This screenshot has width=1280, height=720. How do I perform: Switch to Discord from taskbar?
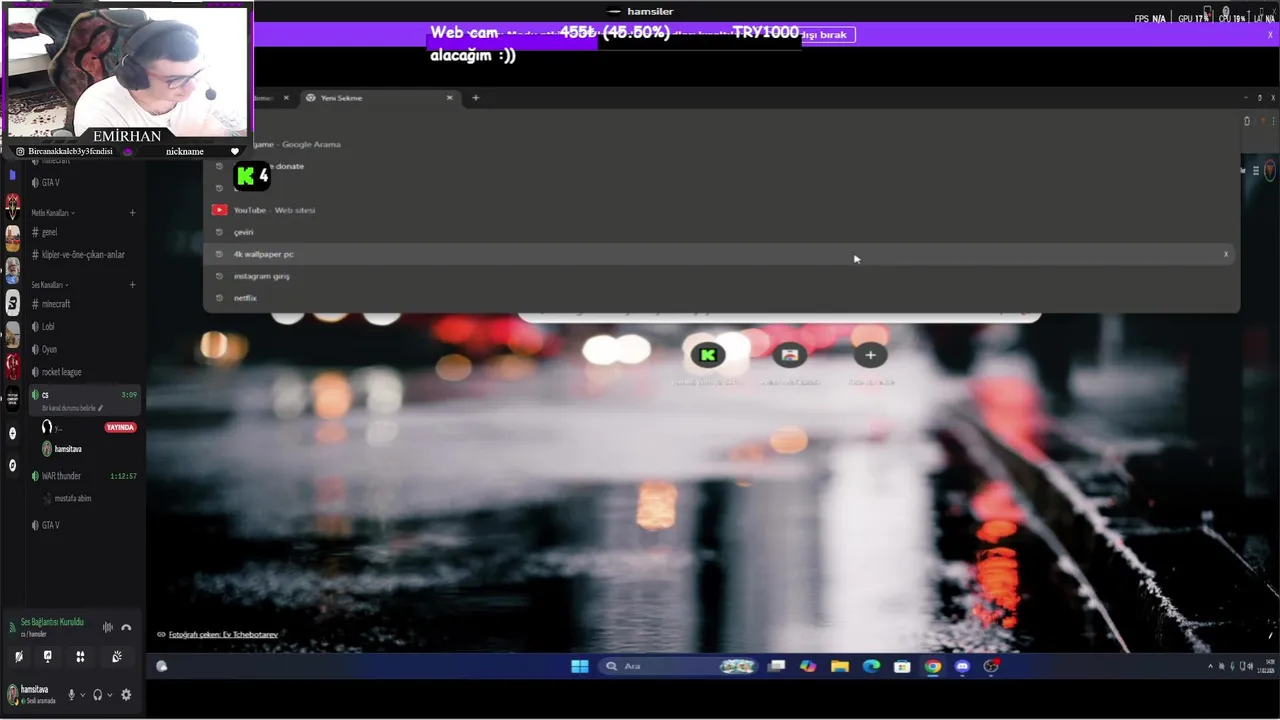[962, 666]
